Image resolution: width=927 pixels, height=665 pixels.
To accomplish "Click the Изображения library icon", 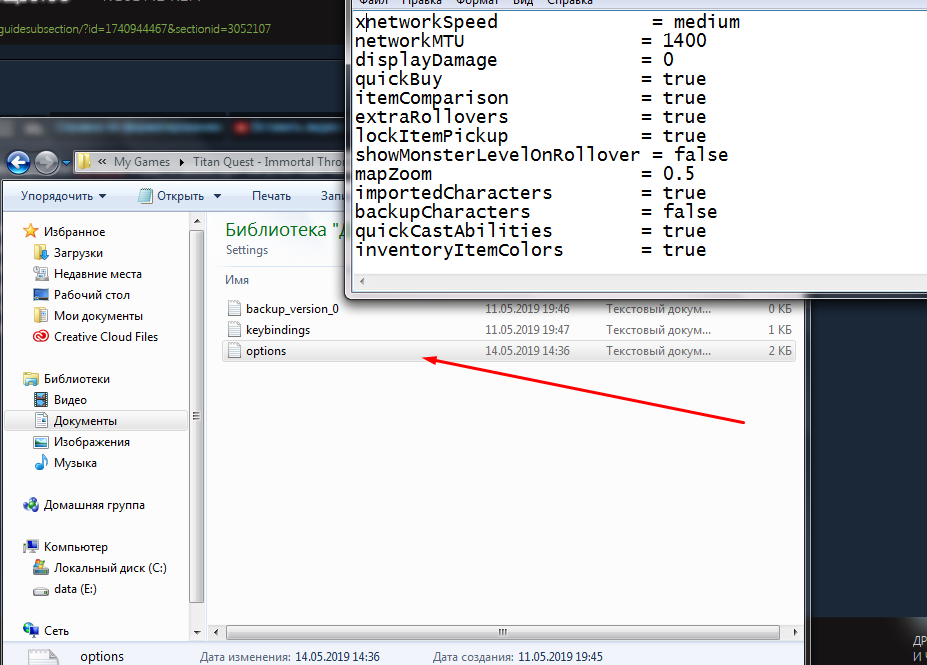I will coord(41,442).
